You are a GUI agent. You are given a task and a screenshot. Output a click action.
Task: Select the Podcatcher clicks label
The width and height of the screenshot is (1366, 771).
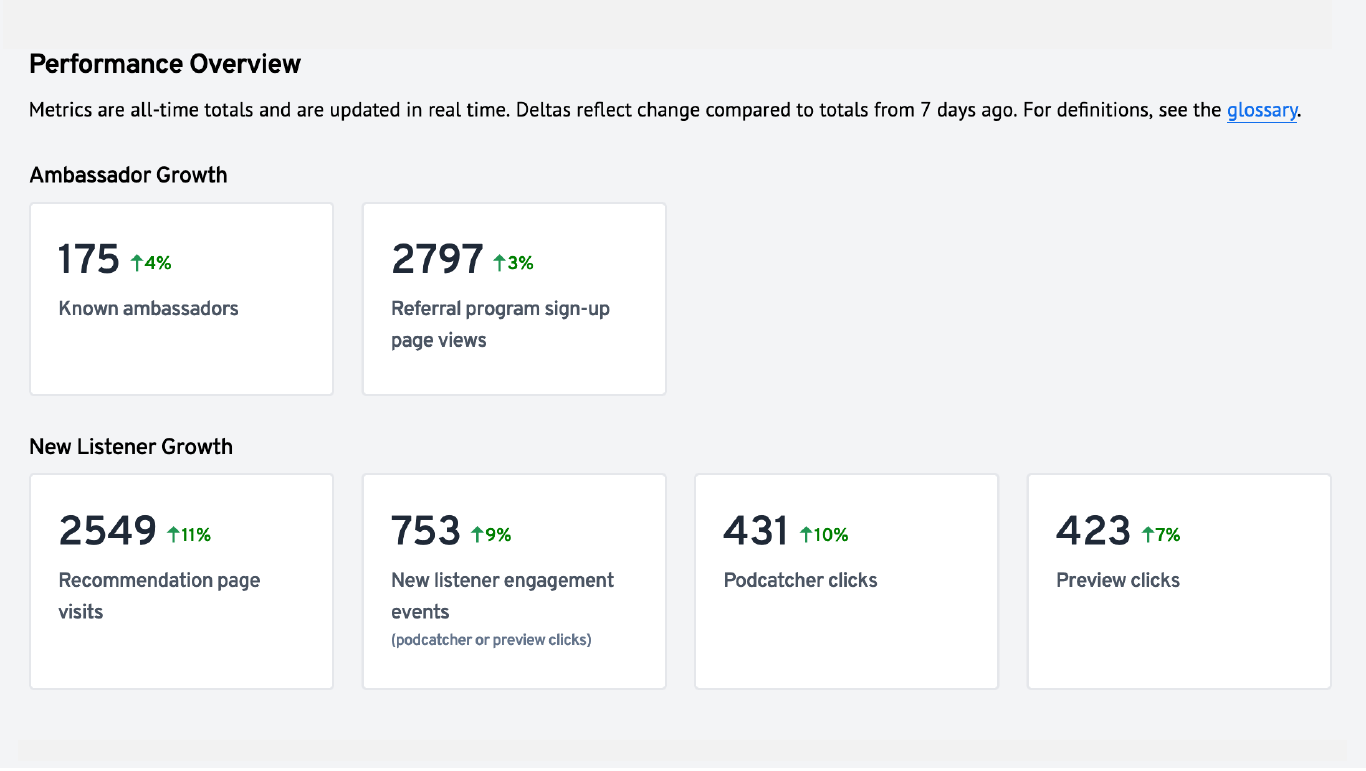800,580
